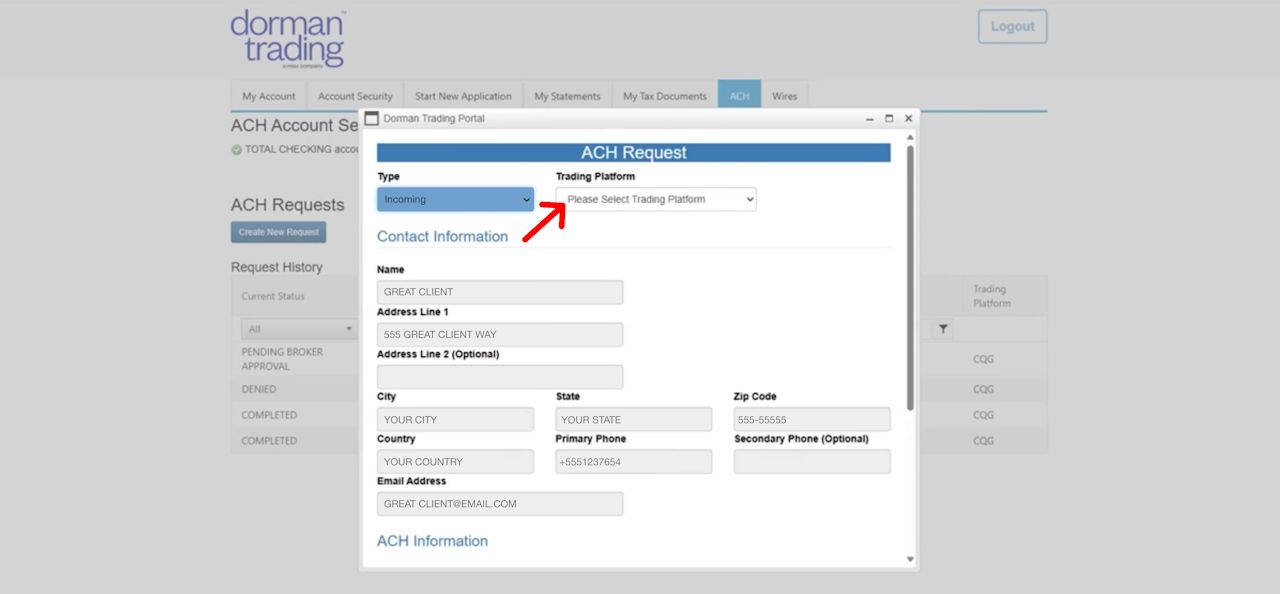This screenshot has width=1280, height=594.
Task: Maximize the Dorman Trading Portal dialog
Action: pyautogui.click(x=889, y=118)
